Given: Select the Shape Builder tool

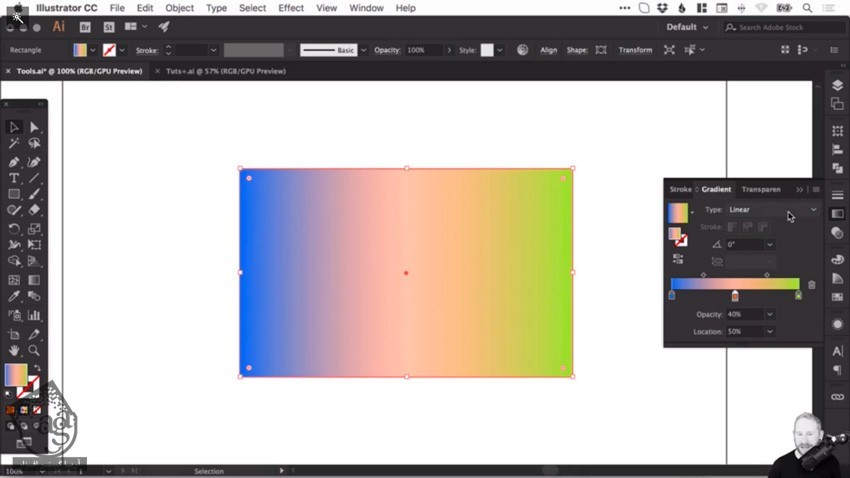Looking at the screenshot, I should pos(14,261).
